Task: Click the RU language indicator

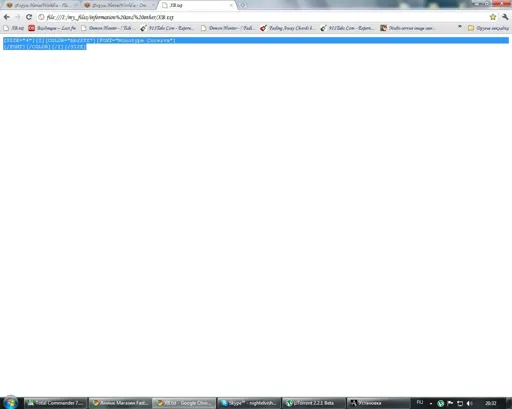Action: (420, 403)
